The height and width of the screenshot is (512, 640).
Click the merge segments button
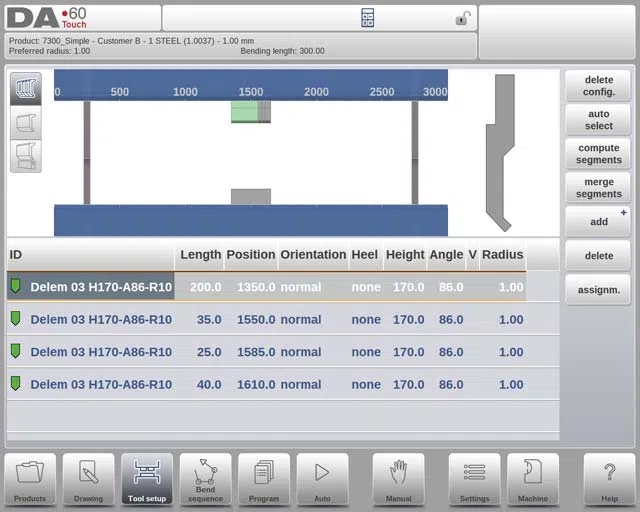click(x=598, y=188)
